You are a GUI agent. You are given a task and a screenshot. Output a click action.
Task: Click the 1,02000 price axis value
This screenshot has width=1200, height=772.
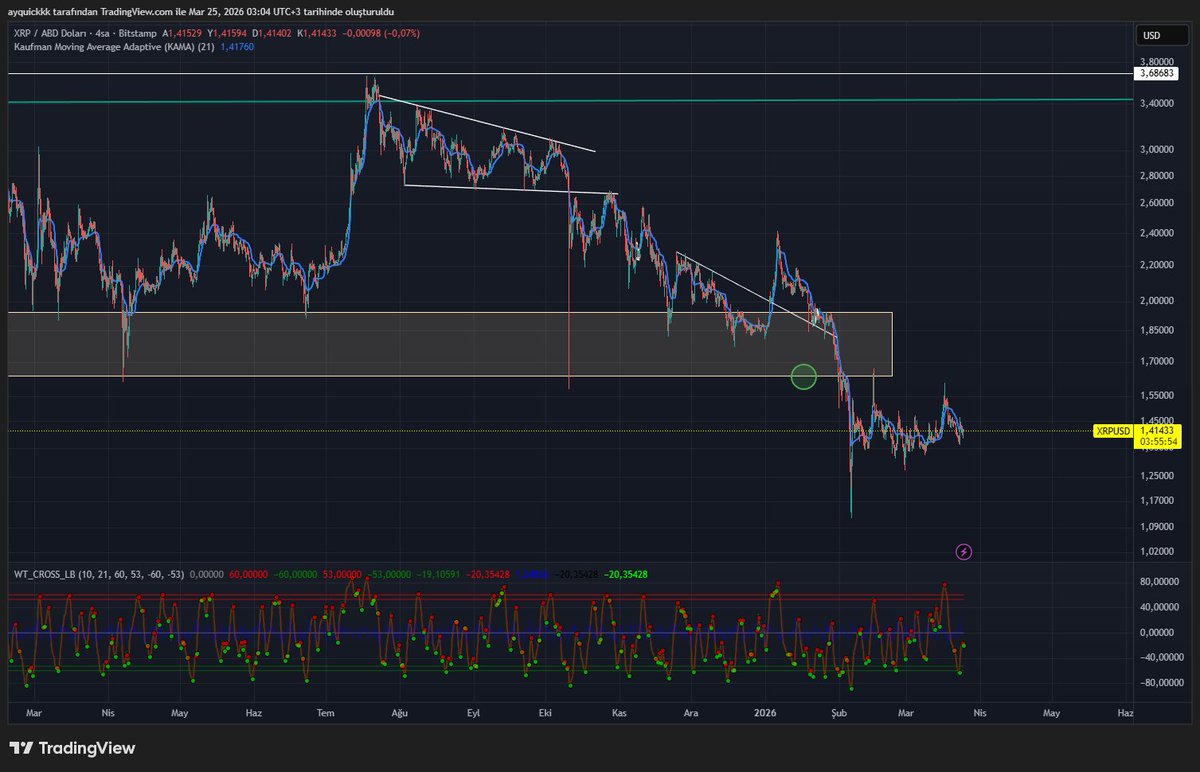1157,551
